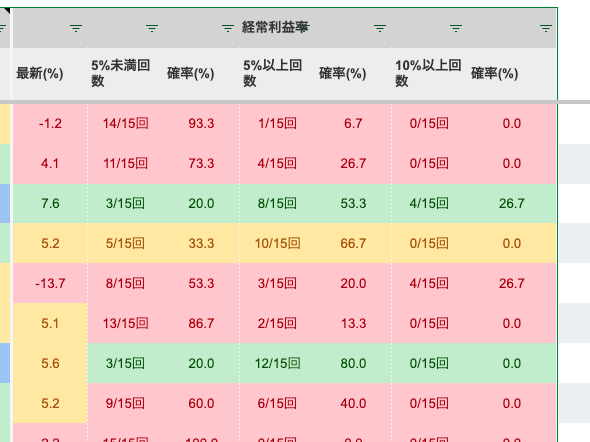This screenshot has height=442, width=590.
Task: Select the 12/15回 cell
Action: coord(277,363)
